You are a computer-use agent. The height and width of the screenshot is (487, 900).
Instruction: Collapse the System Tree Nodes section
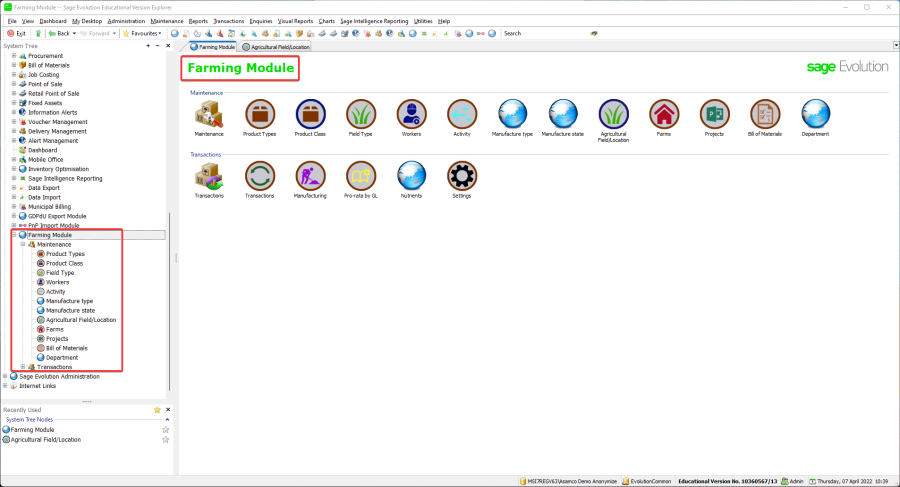click(x=165, y=419)
